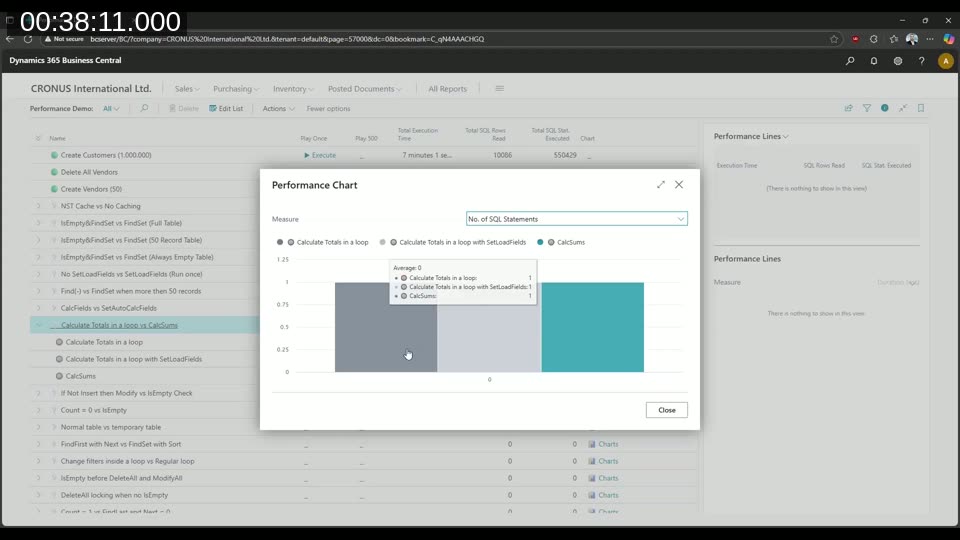The image size is (960, 540).
Task: Click the Help question mark icon
Action: (x=921, y=61)
